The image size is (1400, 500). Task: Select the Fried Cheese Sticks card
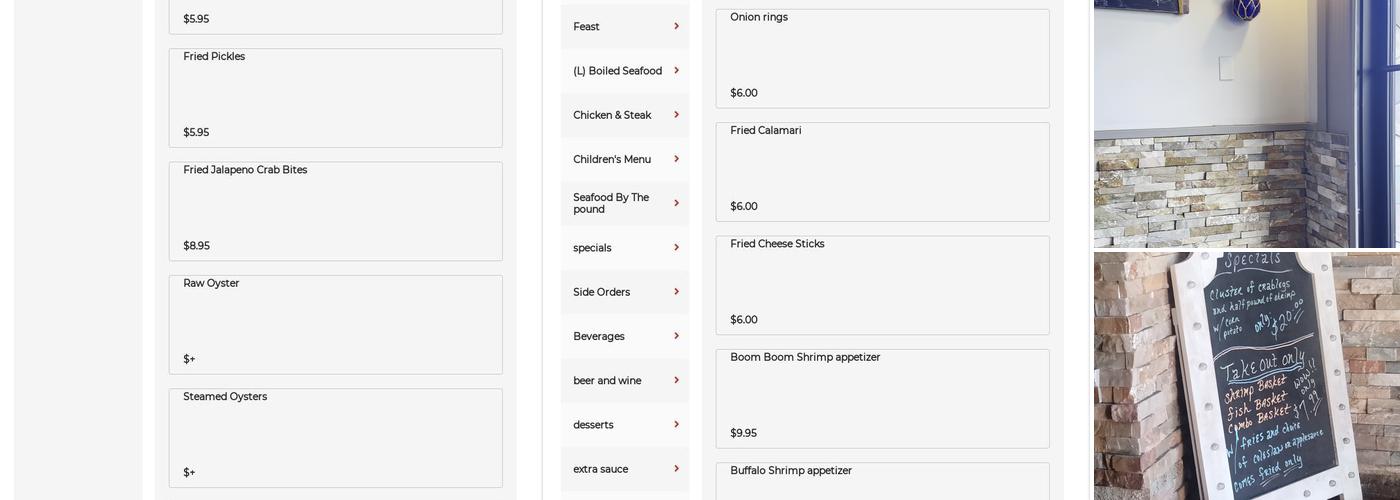882,285
